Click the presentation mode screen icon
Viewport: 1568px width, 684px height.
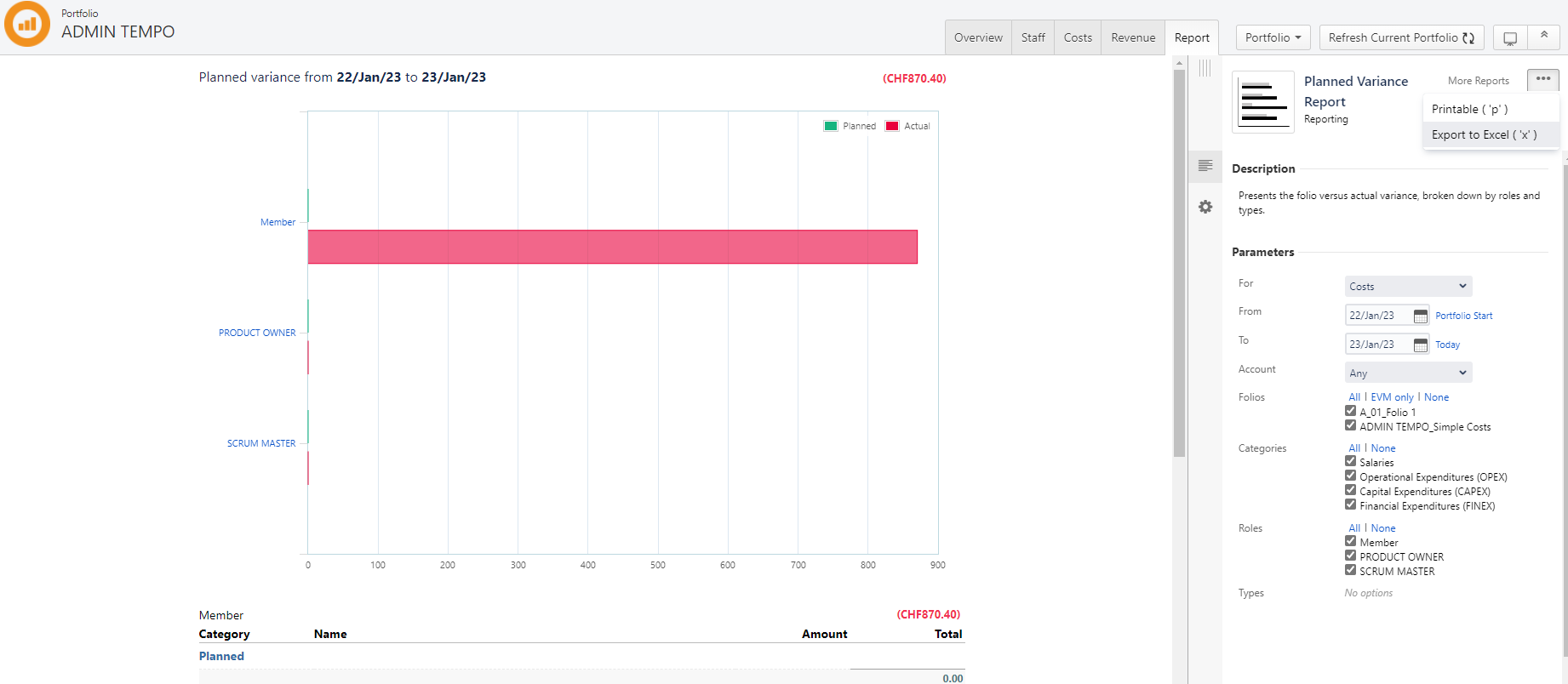tap(1509, 38)
